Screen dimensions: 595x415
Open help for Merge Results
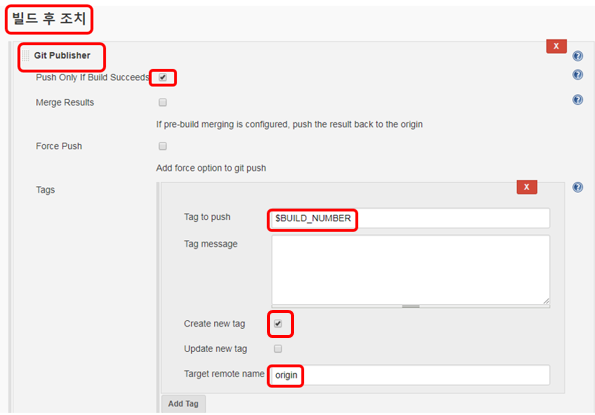pyautogui.click(x=578, y=100)
